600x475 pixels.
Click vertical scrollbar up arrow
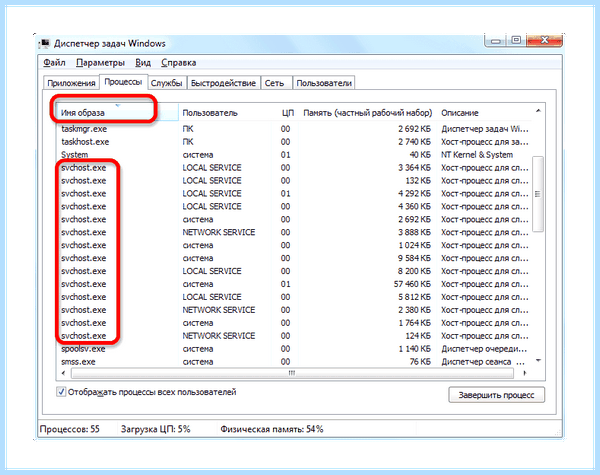(538, 111)
